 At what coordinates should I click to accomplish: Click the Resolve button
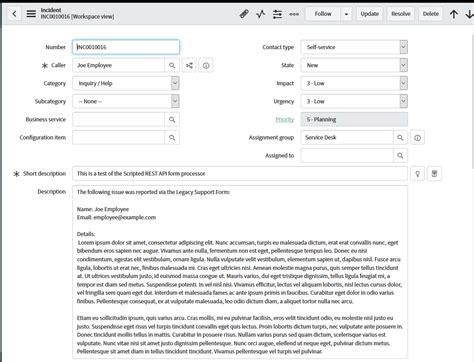click(x=401, y=14)
